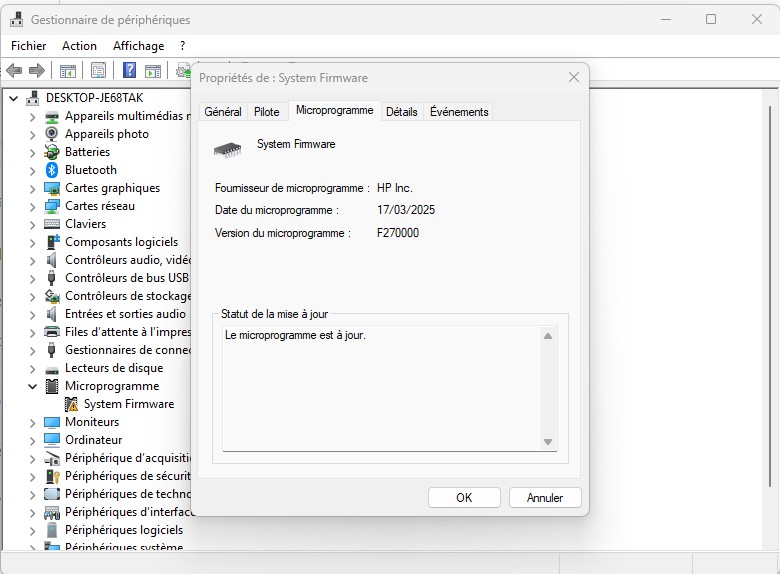Click the Entrées et sorties audio icon
This screenshot has width=780, height=574.
pos(51,314)
